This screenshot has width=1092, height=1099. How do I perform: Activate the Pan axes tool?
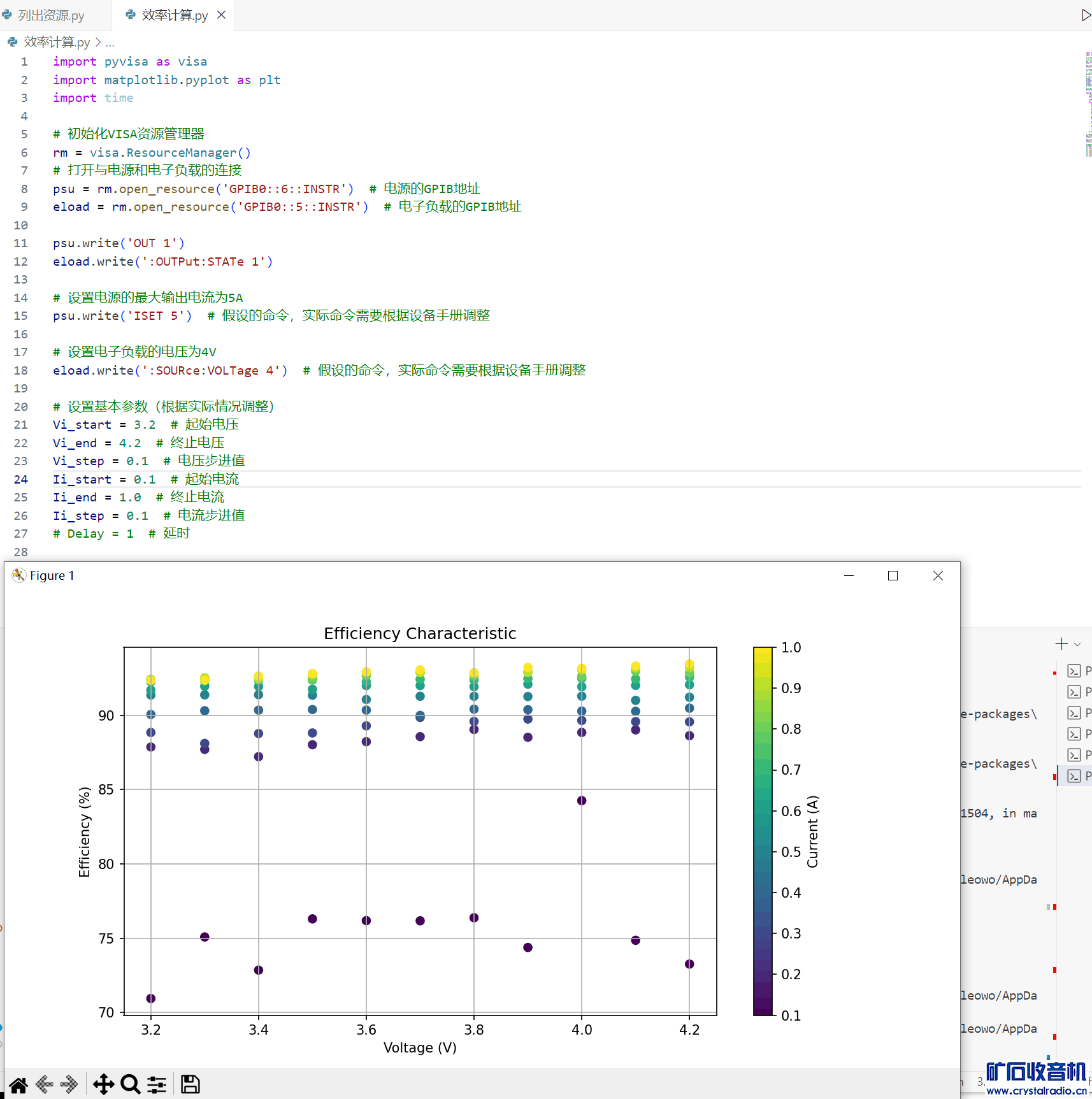coord(103,1084)
